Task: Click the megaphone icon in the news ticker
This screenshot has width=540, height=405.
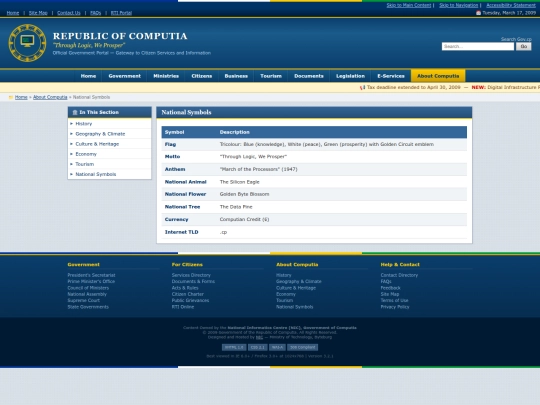Action: tap(362, 87)
